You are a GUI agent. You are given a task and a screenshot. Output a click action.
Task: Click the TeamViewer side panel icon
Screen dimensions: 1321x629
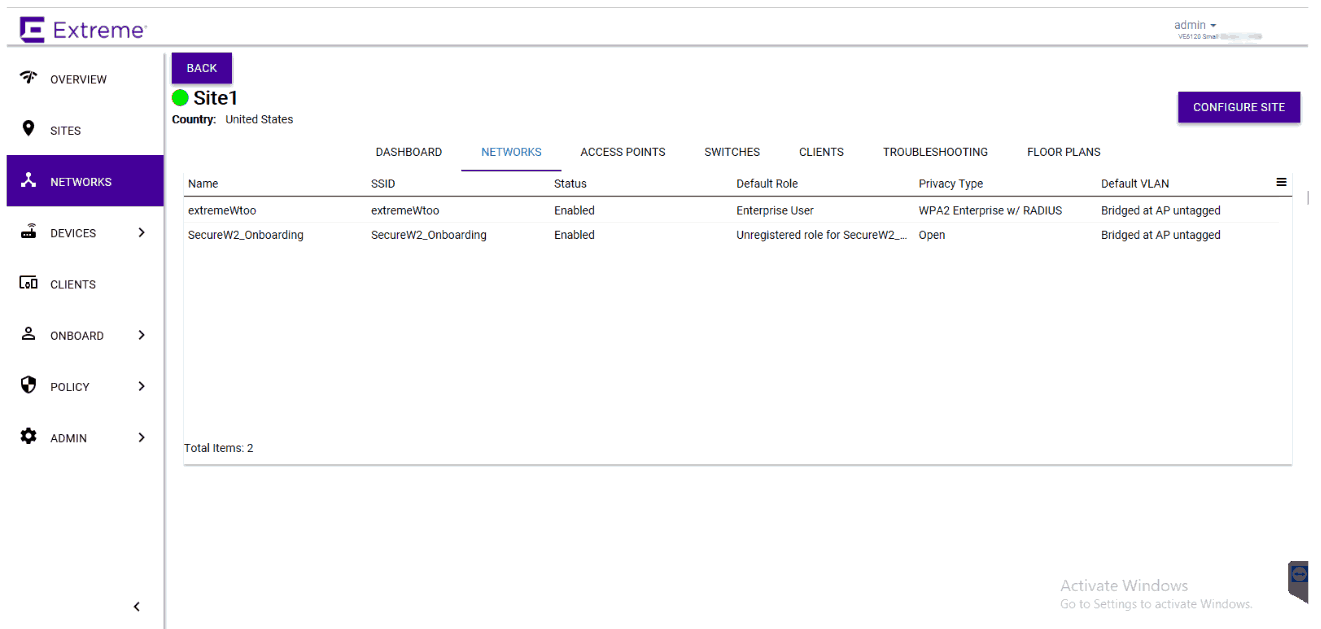1299,575
